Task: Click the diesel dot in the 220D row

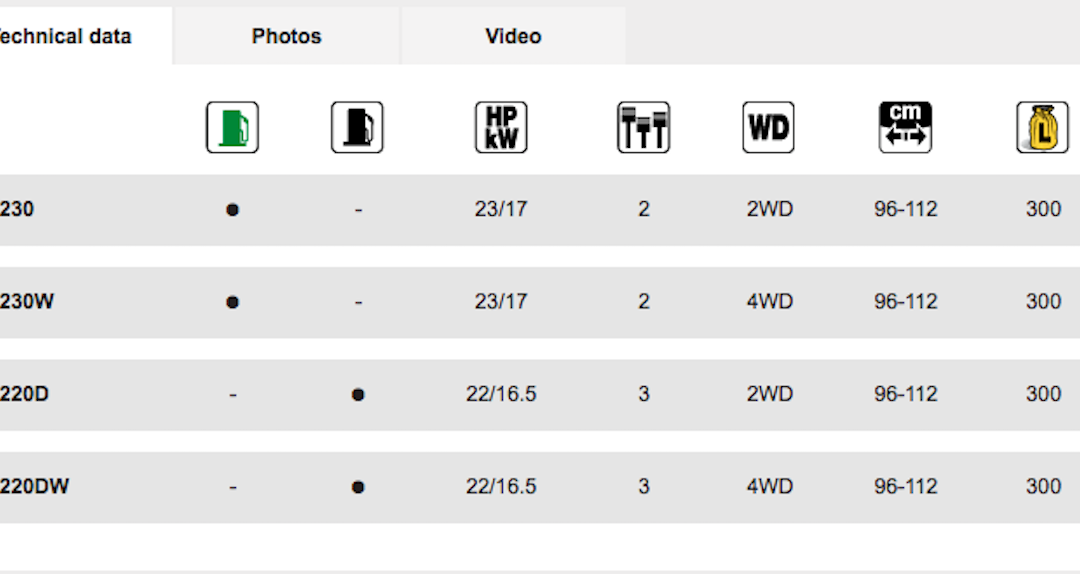Action: pos(358,395)
